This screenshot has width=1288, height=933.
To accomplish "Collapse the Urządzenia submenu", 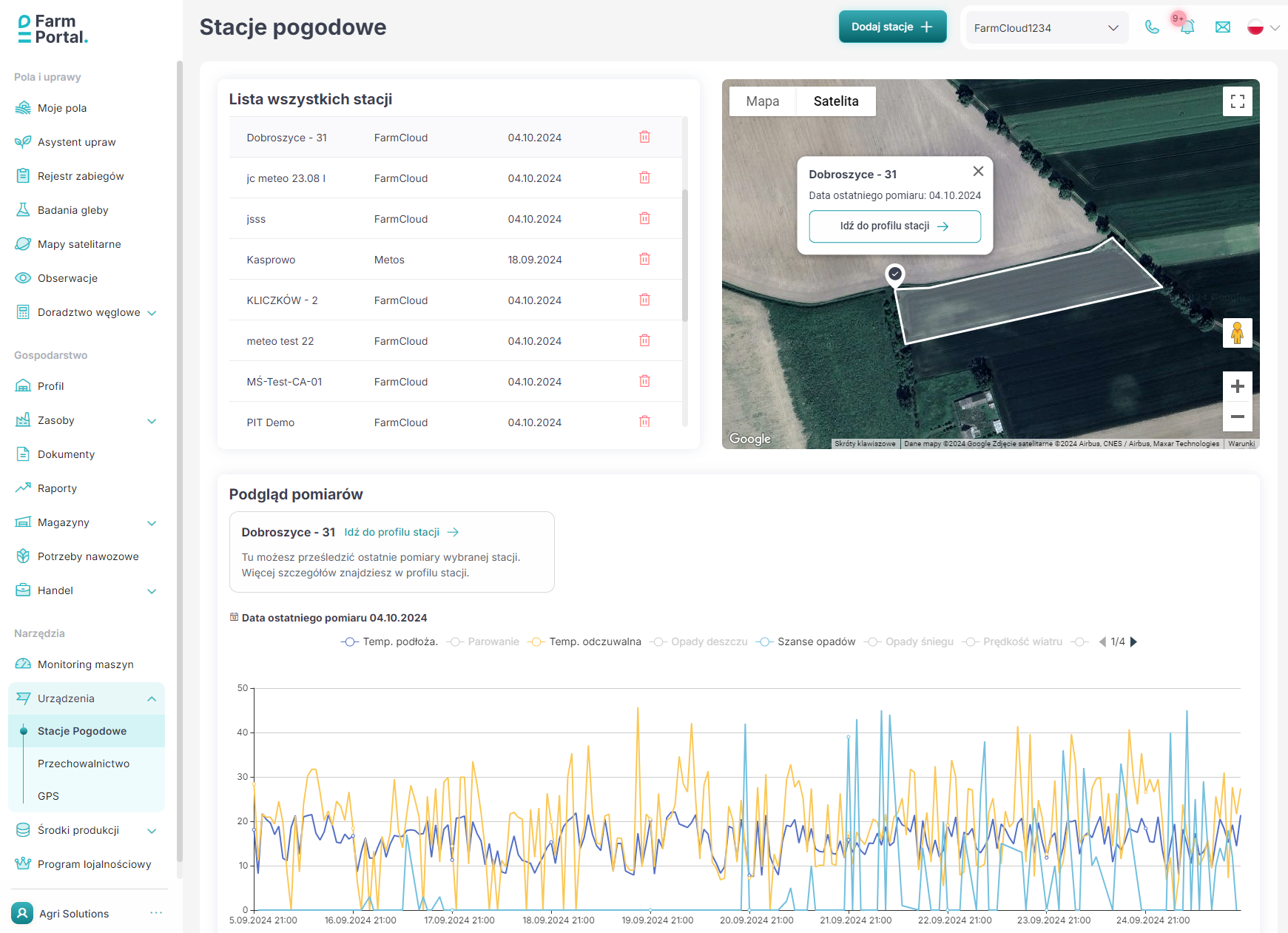I will pyautogui.click(x=152, y=699).
